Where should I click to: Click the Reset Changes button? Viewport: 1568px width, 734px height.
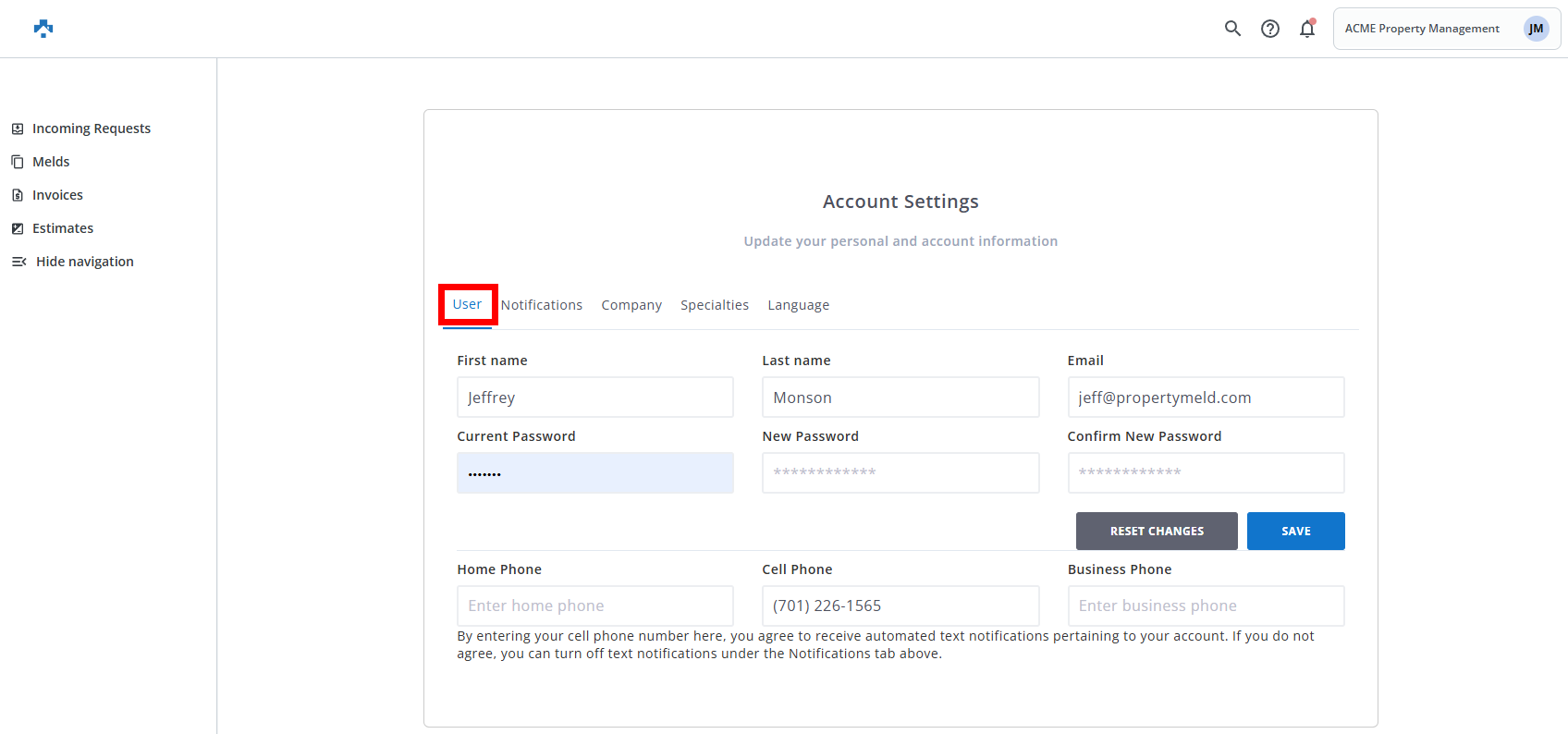(x=1156, y=532)
